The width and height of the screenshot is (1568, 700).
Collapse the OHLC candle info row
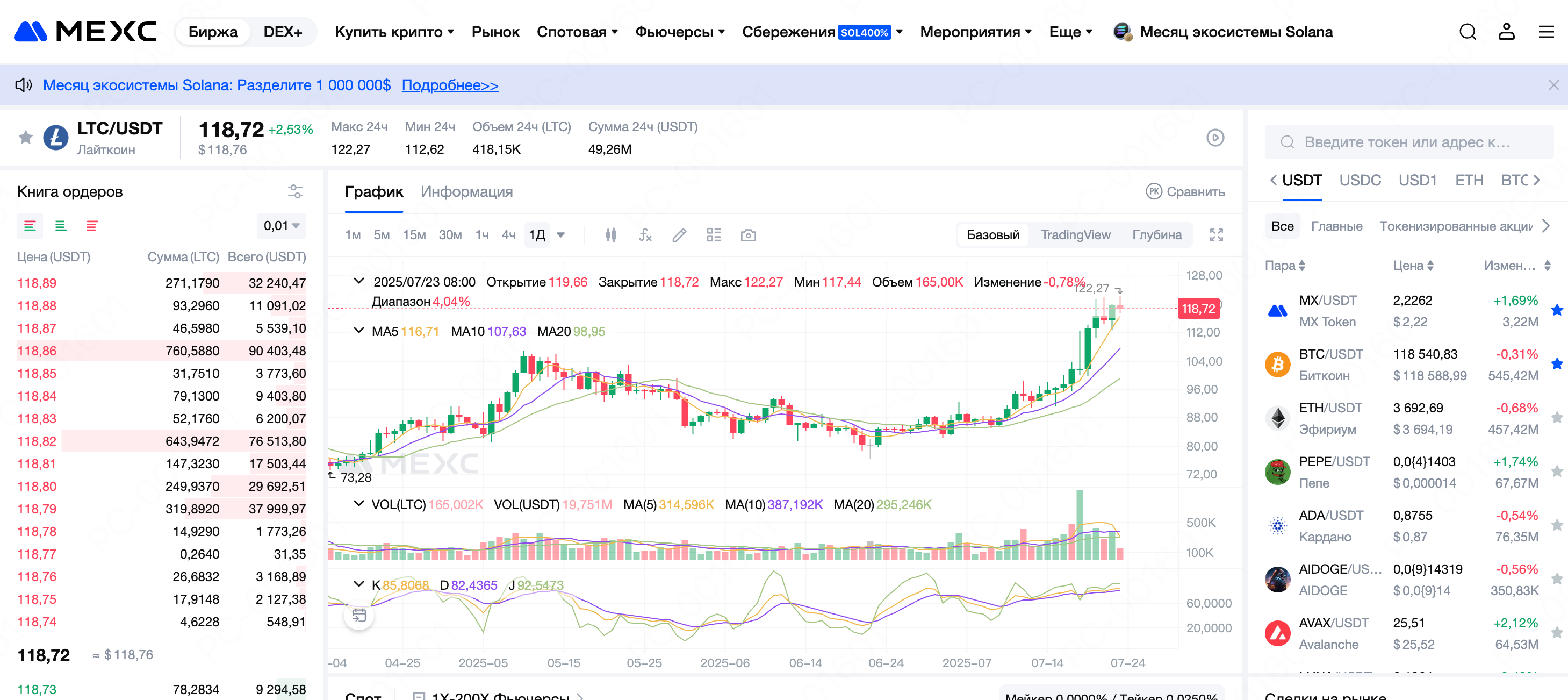pos(359,282)
